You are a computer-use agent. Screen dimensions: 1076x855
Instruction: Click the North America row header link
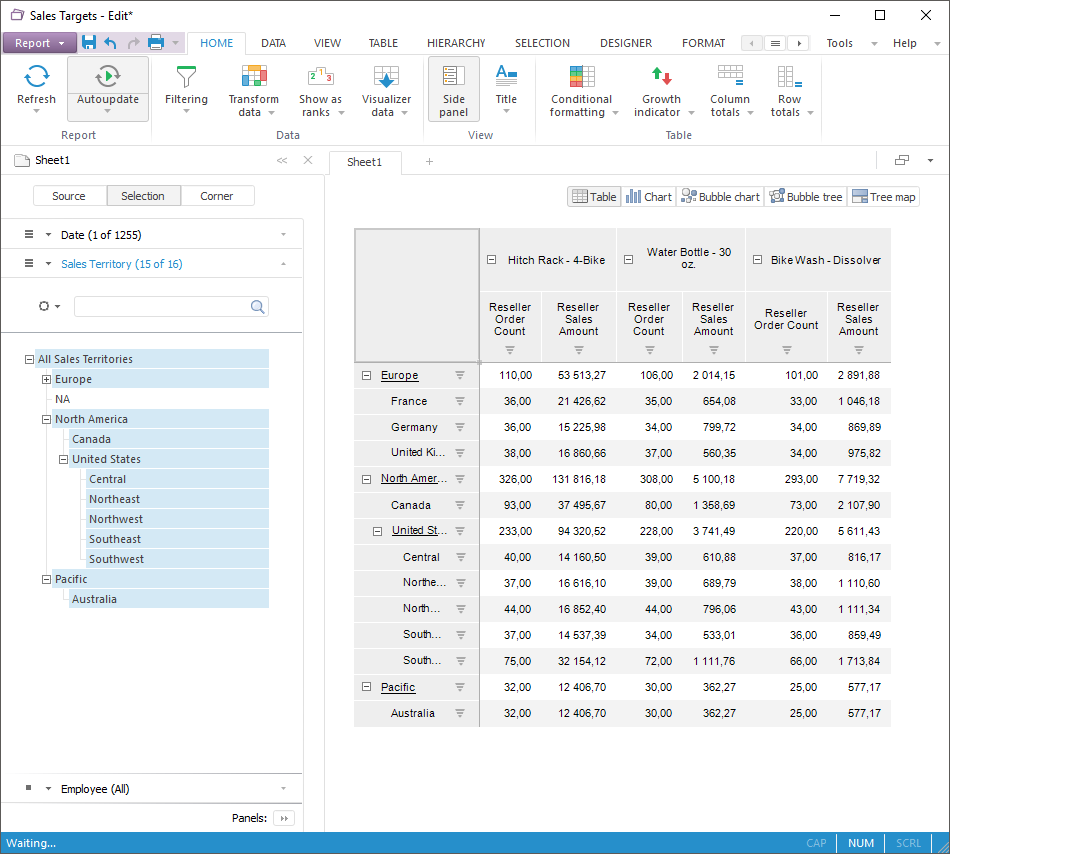[413, 479]
